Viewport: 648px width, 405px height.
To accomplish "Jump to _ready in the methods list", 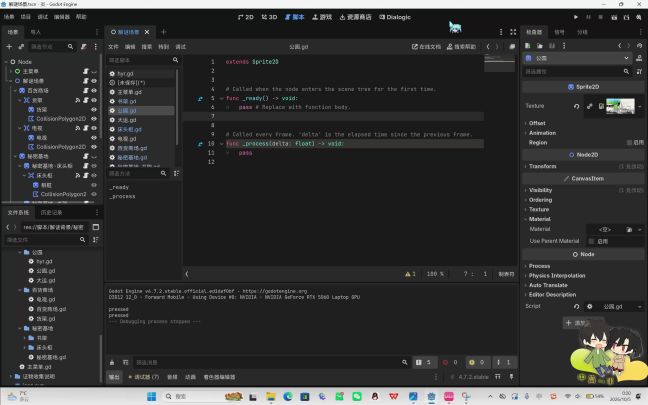I will pyautogui.click(x=119, y=187).
